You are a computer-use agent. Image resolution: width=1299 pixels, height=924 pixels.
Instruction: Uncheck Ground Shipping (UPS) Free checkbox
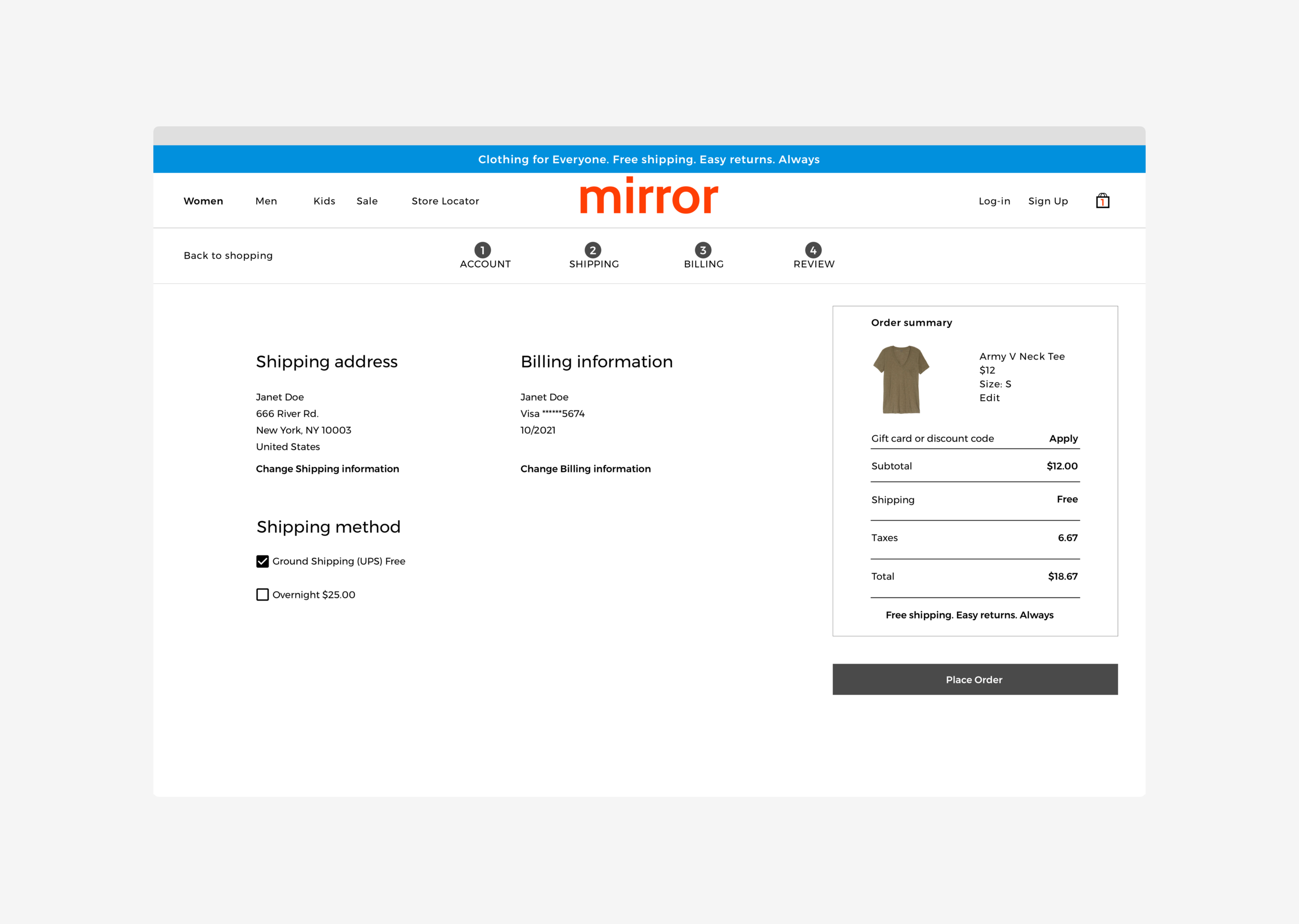click(x=262, y=562)
